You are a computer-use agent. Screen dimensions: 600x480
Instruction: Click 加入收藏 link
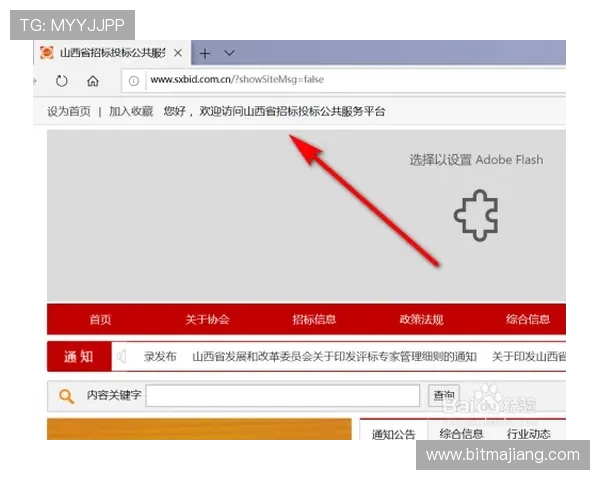click(x=131, y=111)
